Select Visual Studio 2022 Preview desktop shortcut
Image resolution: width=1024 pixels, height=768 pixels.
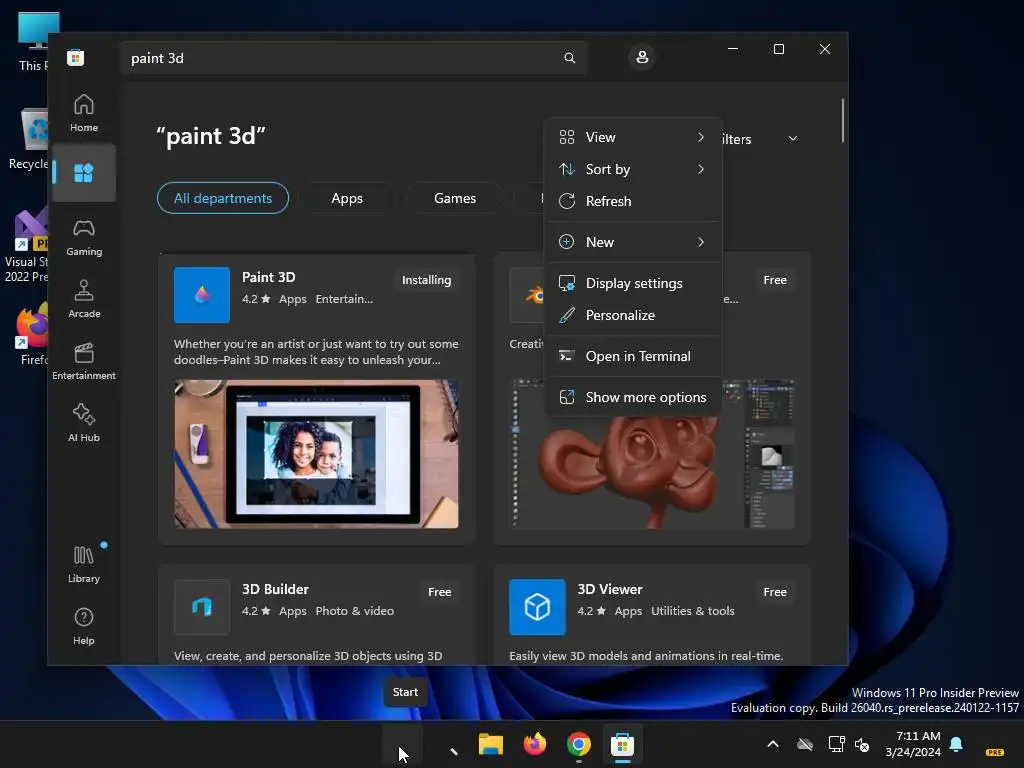[x=26, y=246]
